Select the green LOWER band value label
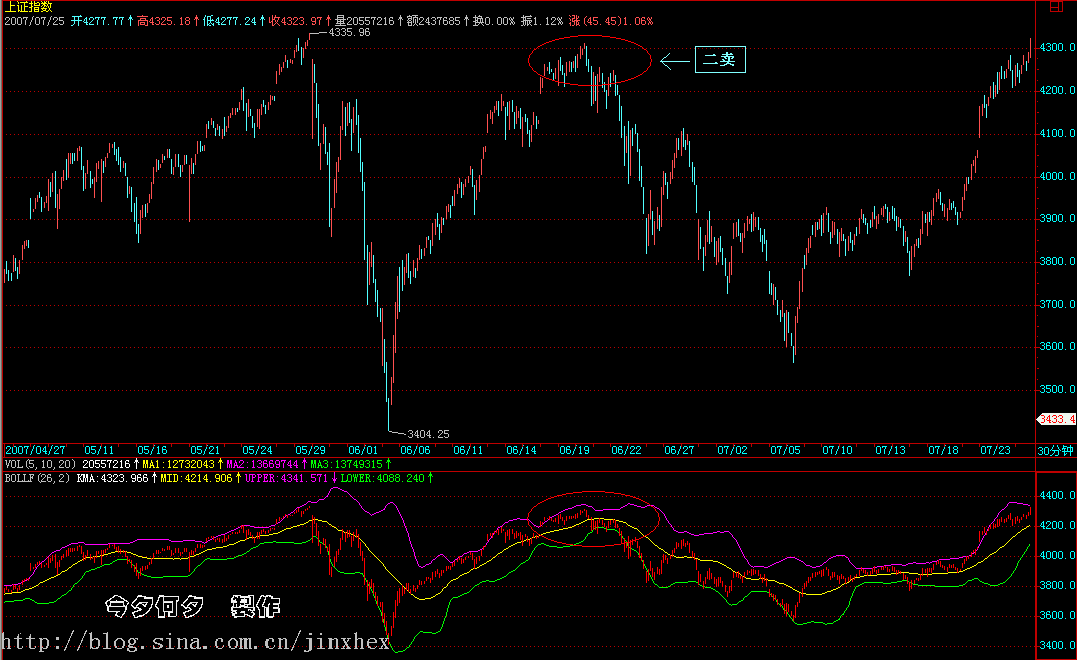Viewport: 1079px width, 663px height. [389, 479]
